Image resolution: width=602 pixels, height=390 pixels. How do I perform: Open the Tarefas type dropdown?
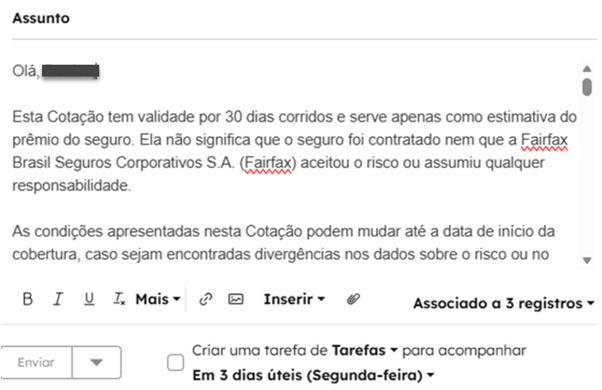(365, 350)
